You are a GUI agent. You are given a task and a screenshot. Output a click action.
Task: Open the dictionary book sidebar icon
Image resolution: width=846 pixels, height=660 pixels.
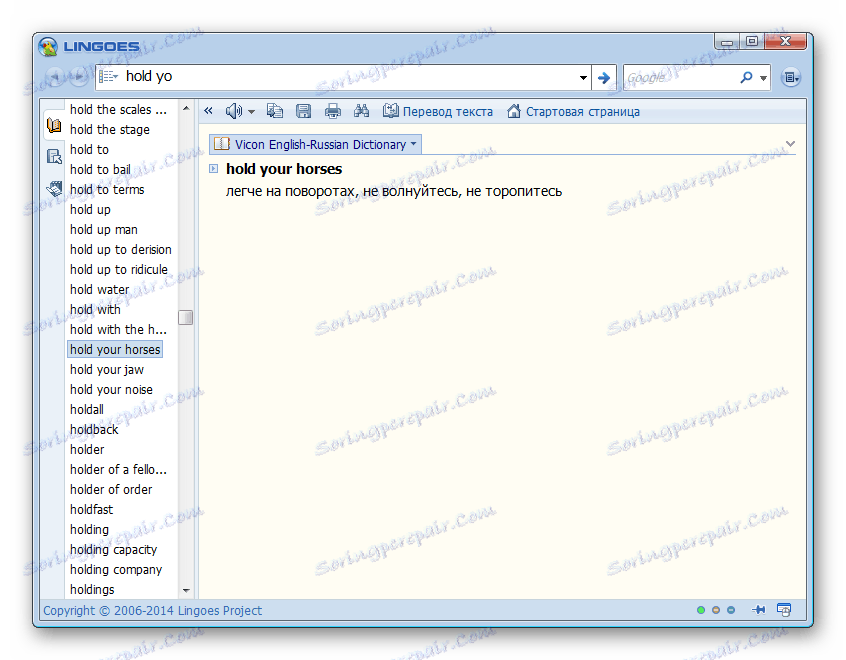pyautogui.click(x=54, y=125)
